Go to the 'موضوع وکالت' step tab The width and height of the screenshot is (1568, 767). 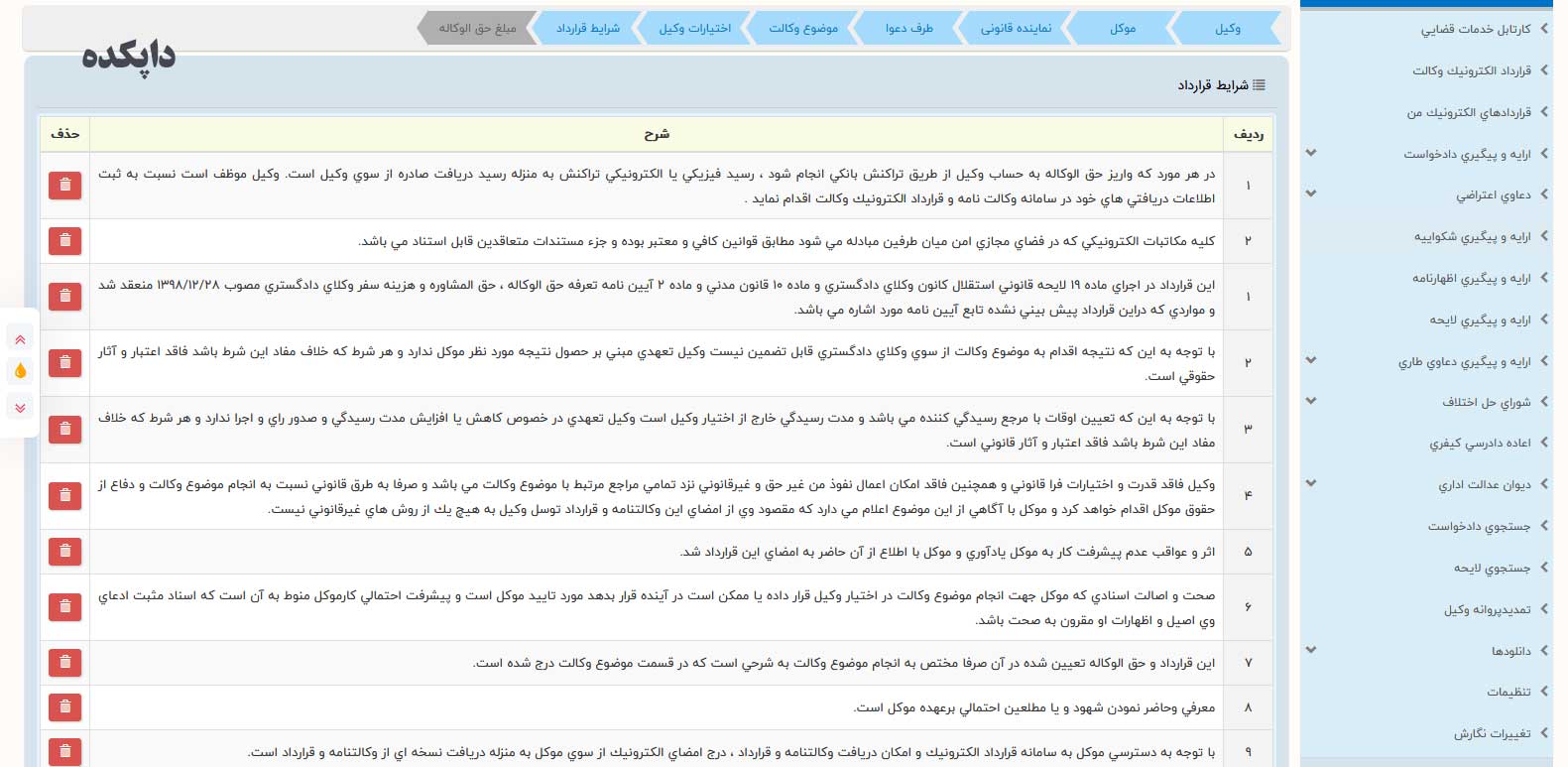coord(802,28)
